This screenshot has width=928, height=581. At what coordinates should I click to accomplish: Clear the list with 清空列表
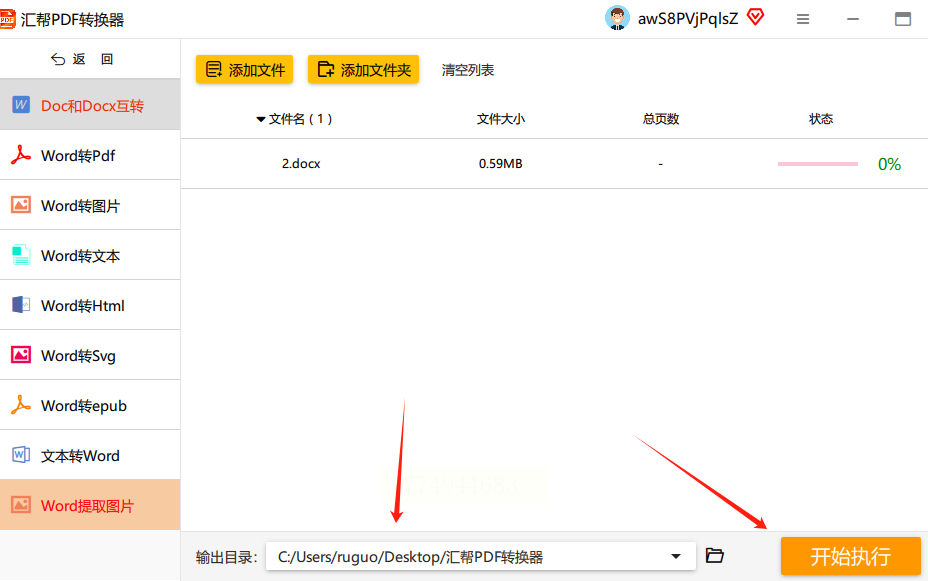pos(468,70)
